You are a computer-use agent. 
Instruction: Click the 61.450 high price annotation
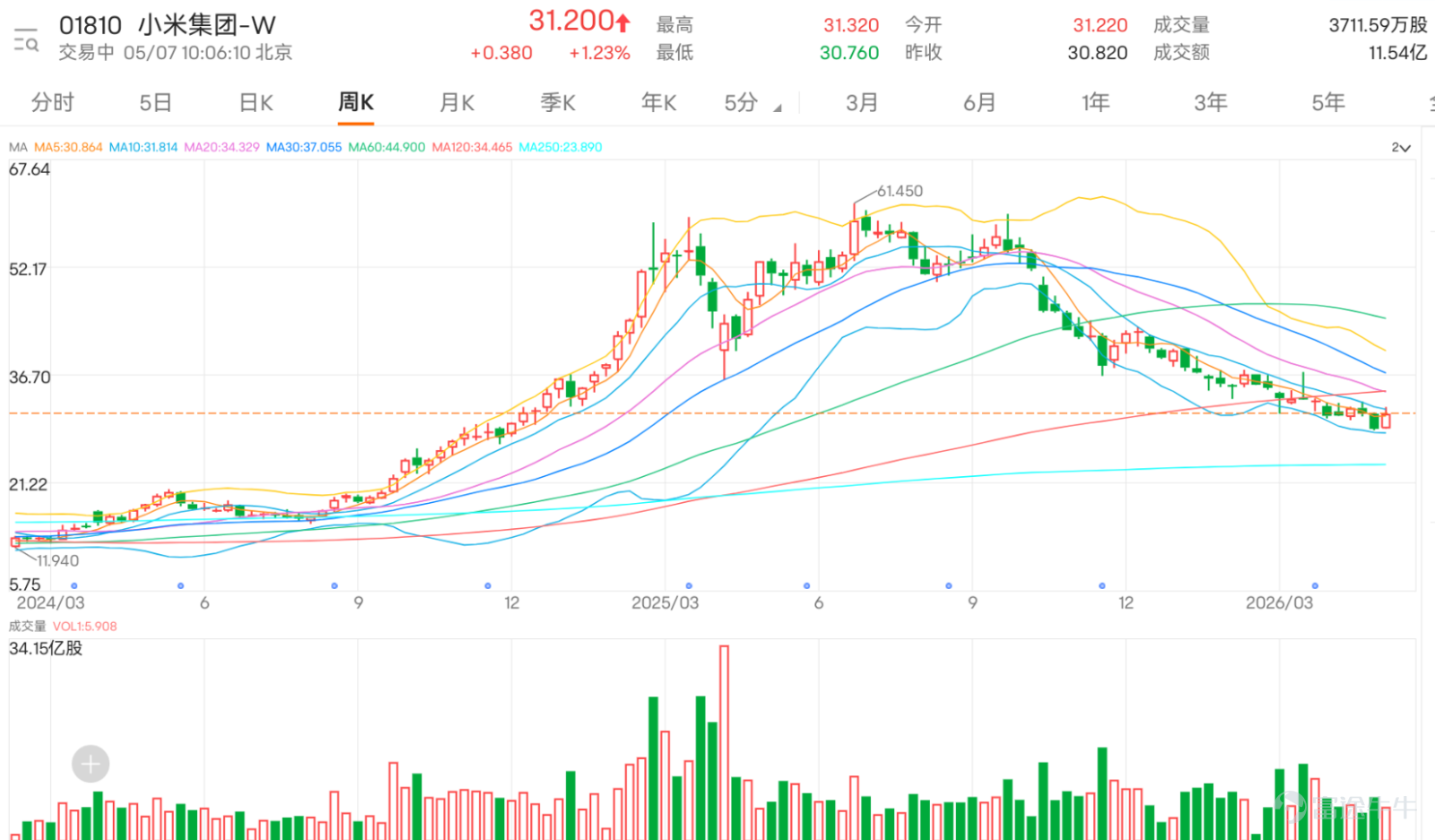[x=900, y=191]
